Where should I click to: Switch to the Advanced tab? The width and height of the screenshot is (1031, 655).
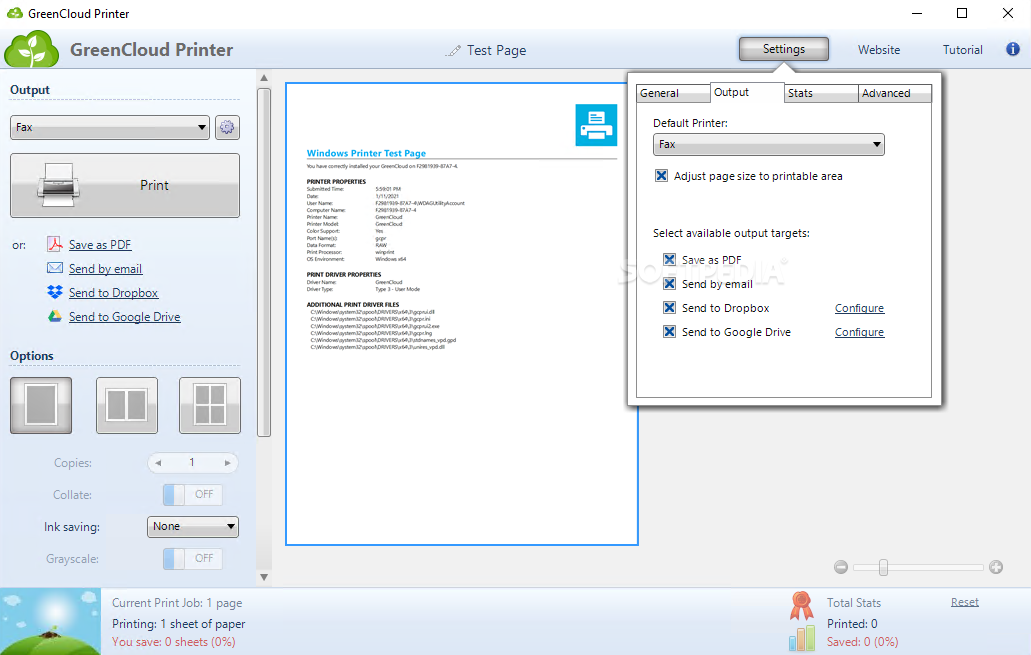click(895, 93)
